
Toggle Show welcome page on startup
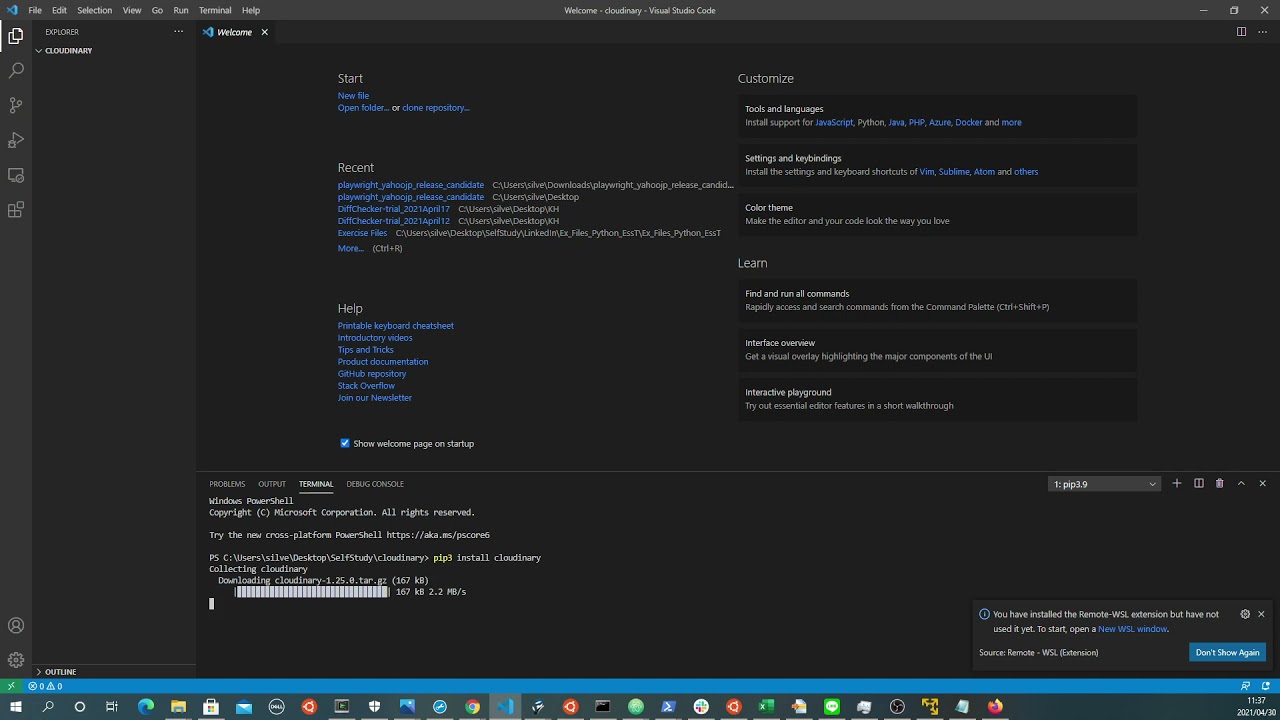345,444
